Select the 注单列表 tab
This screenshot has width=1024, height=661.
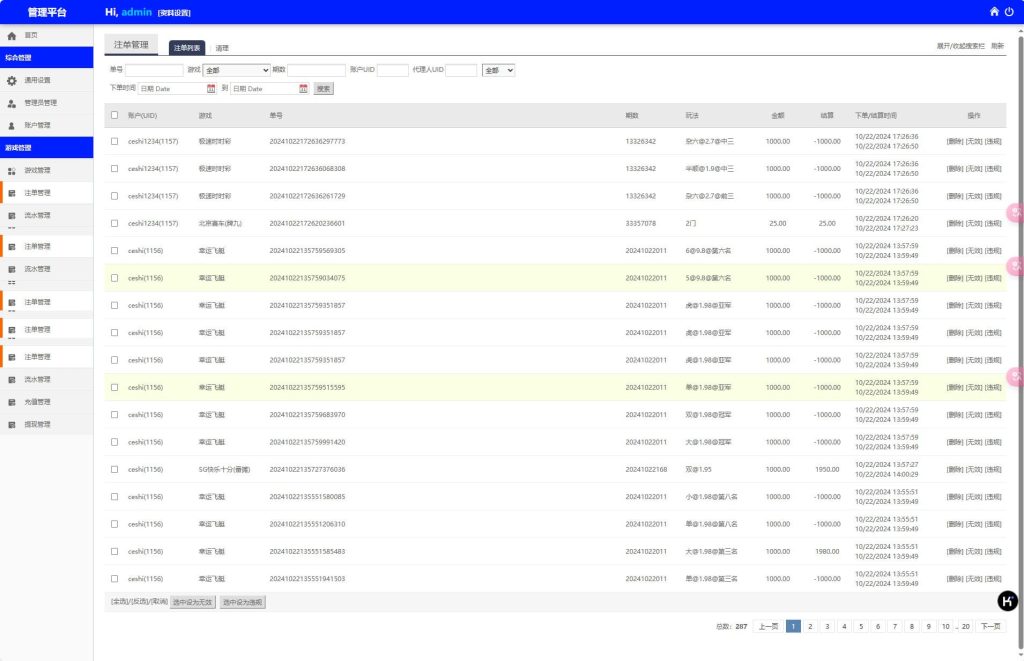tap(187, 48)
